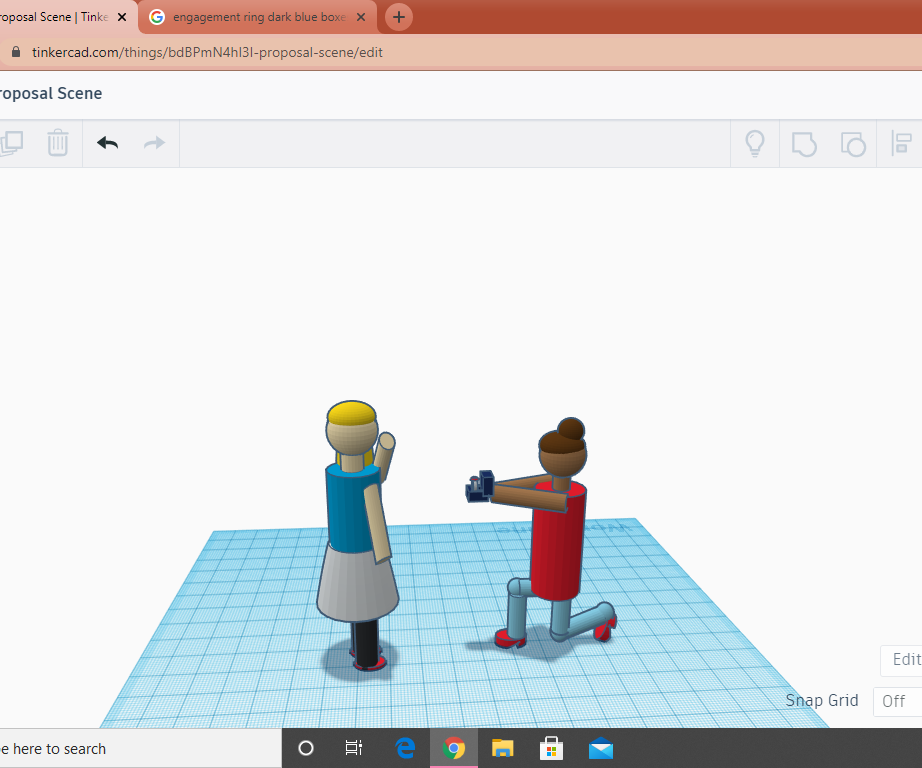922x768 pixels.
Task: Open Chrome from the taskbar
Action: pyautogui.click(x=453, y=747)
